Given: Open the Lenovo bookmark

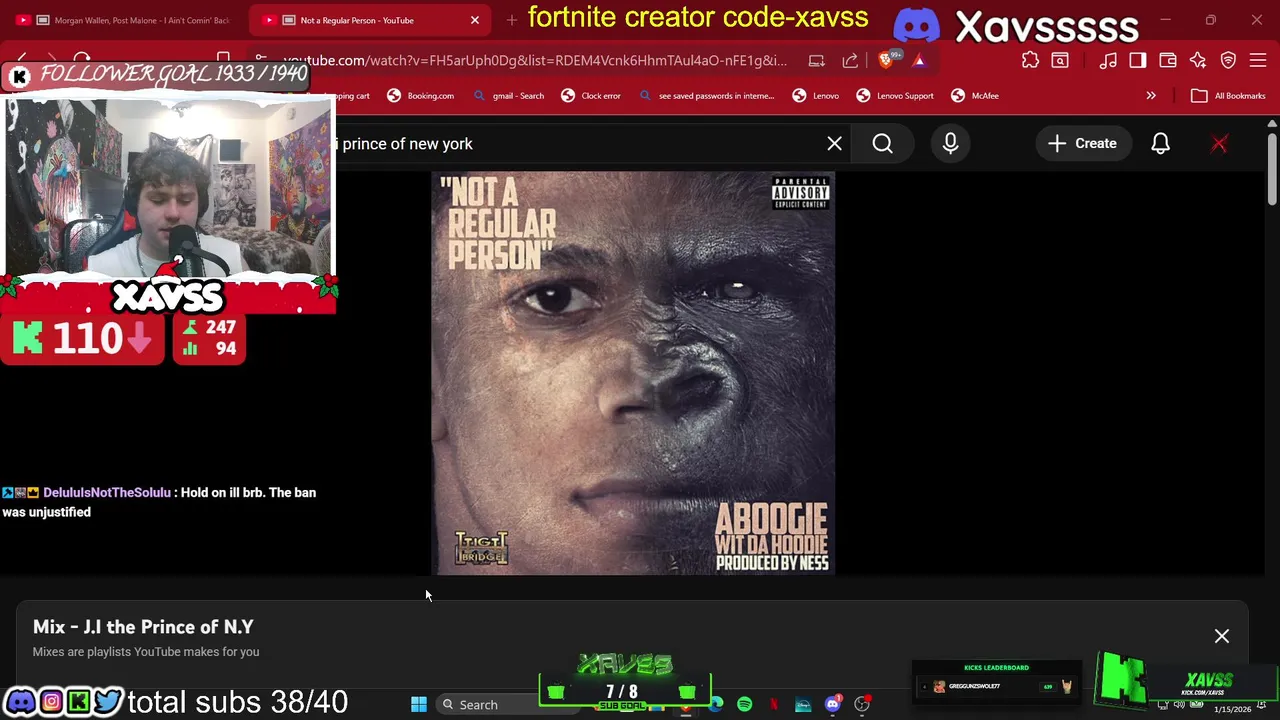Looking at the screenshot, I should point(816,96).
